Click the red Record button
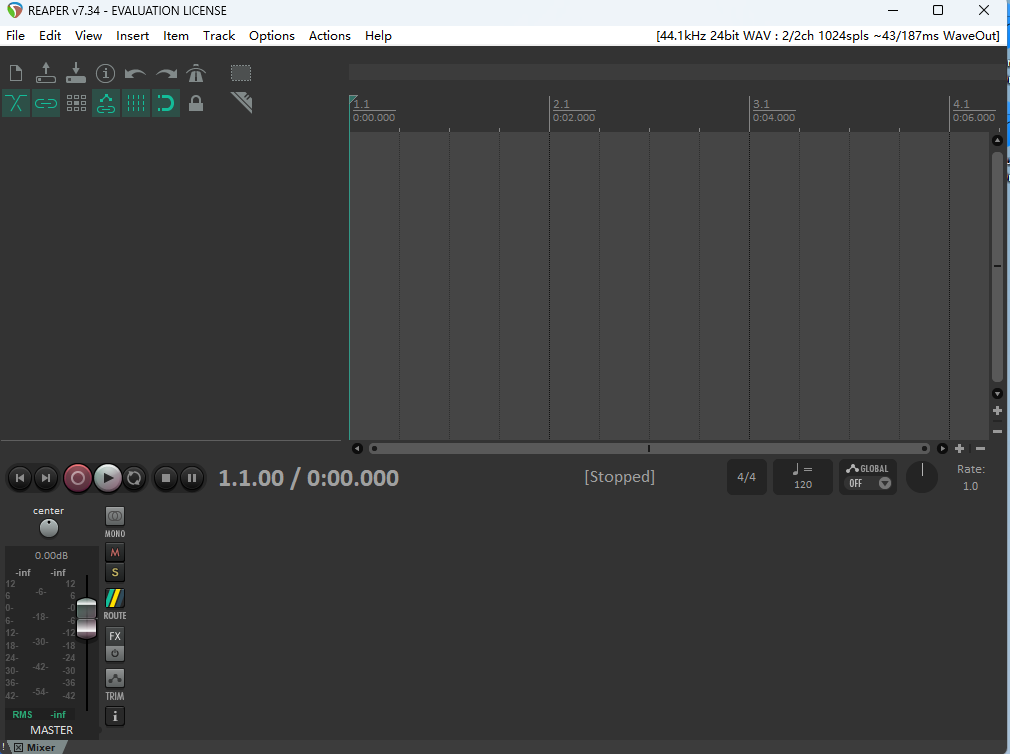 point(78,478)
